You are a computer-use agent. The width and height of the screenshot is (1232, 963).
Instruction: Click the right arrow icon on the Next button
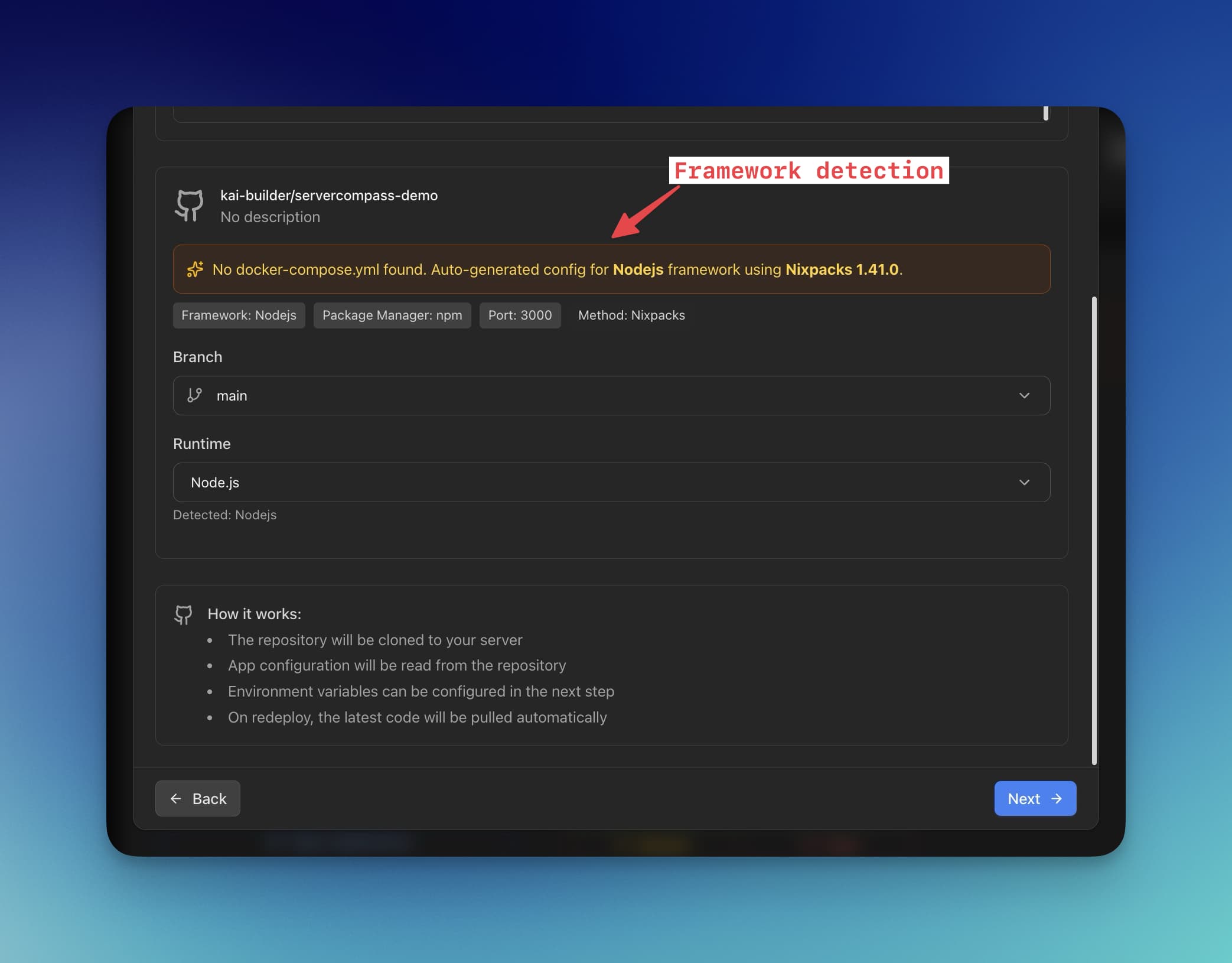point(1057,799)
